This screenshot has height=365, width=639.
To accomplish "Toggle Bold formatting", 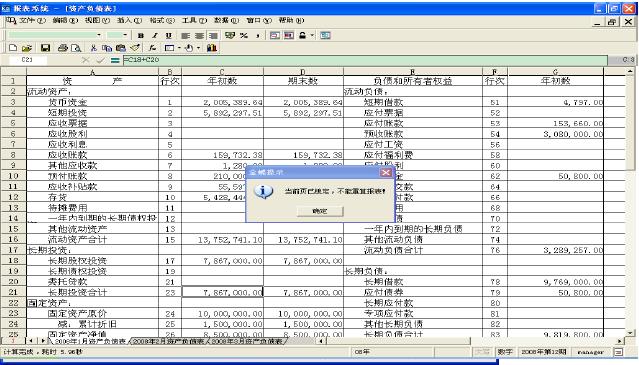I will (141, 35).
